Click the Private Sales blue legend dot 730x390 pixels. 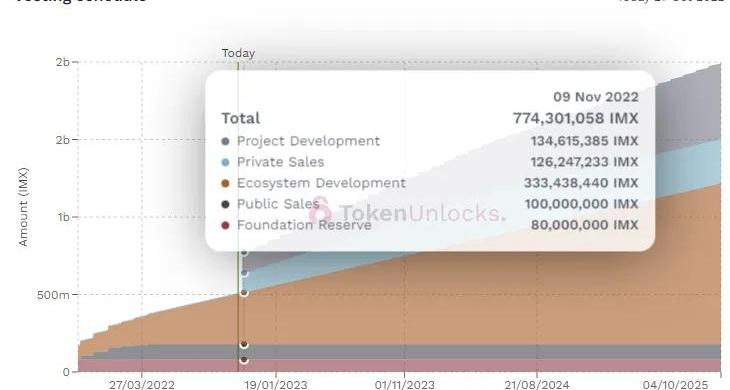click(x=226, y=162)
